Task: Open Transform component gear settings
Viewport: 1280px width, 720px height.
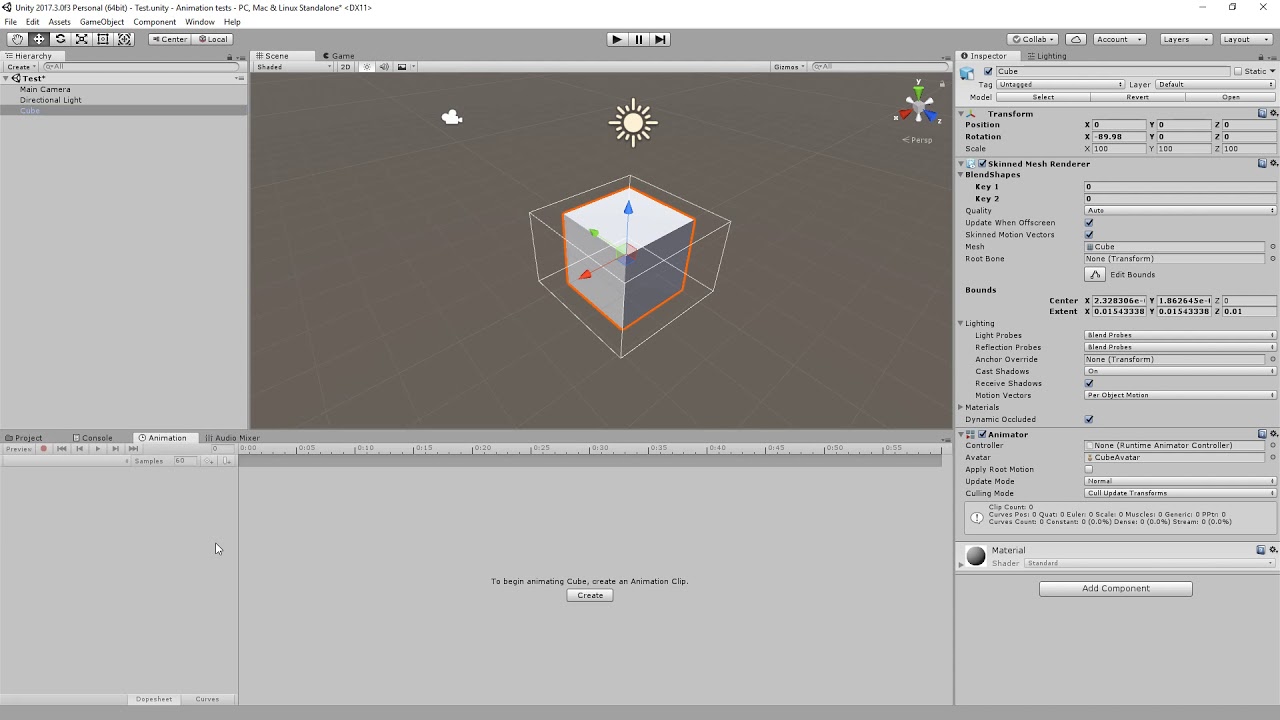Action: 1273,114
